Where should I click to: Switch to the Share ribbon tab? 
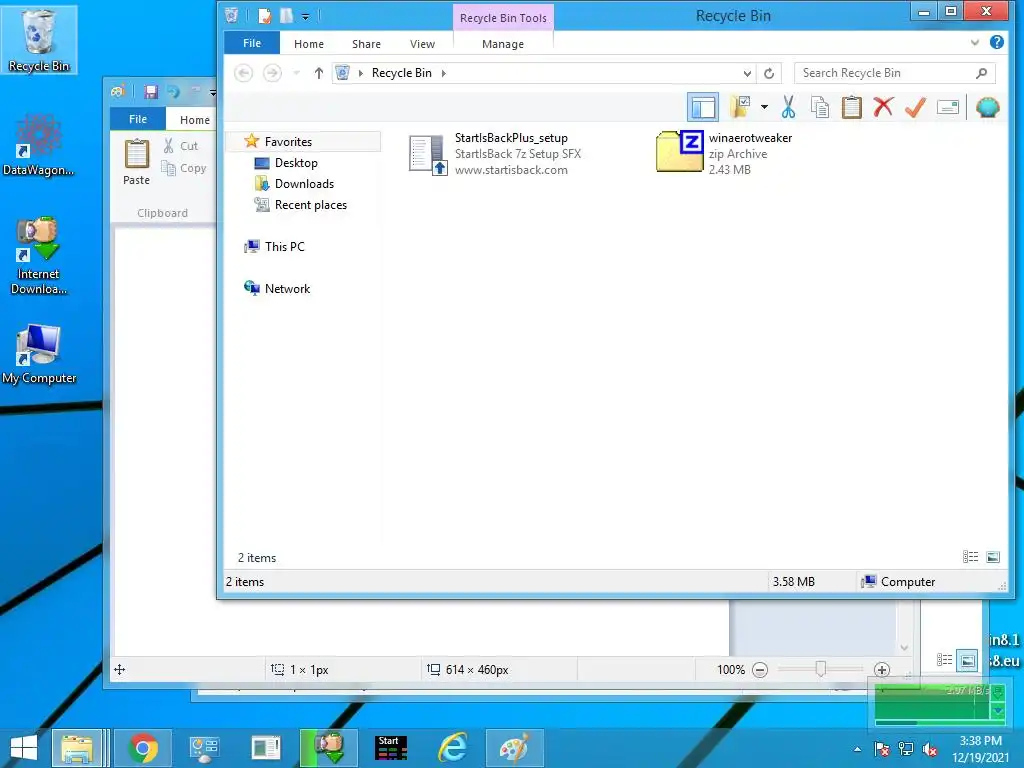tap(366, 44)
